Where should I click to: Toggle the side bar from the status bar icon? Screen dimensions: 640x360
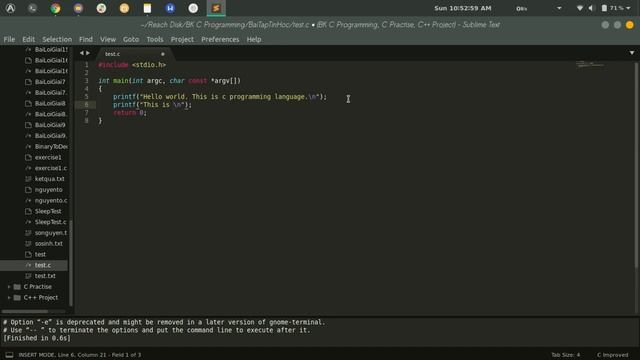point(9,355)
